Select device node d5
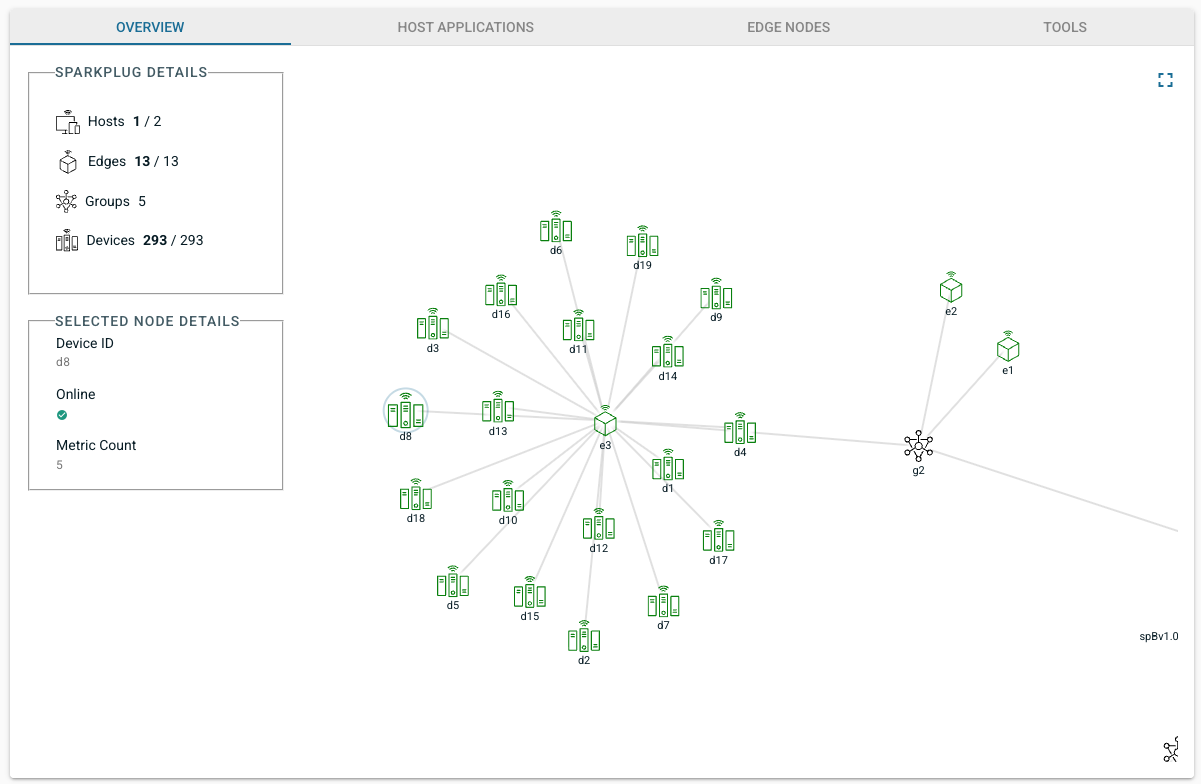 point(453,582)
